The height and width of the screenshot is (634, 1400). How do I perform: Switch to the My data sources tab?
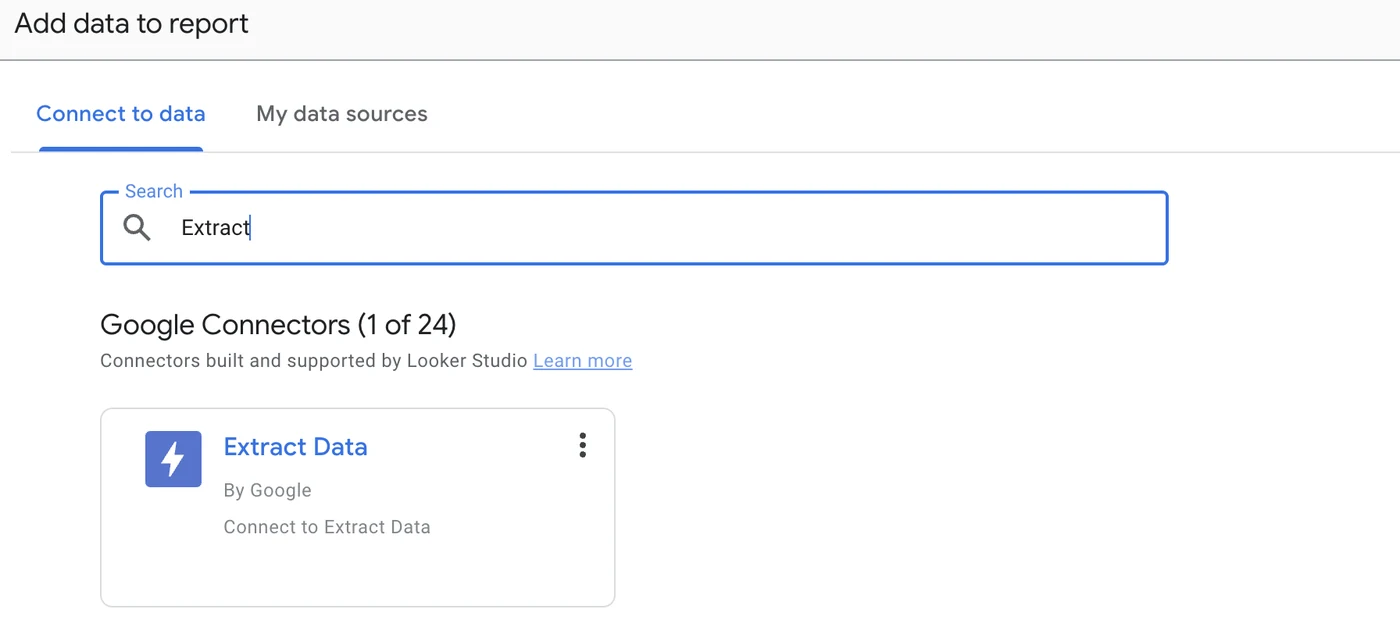pos(341,113)
